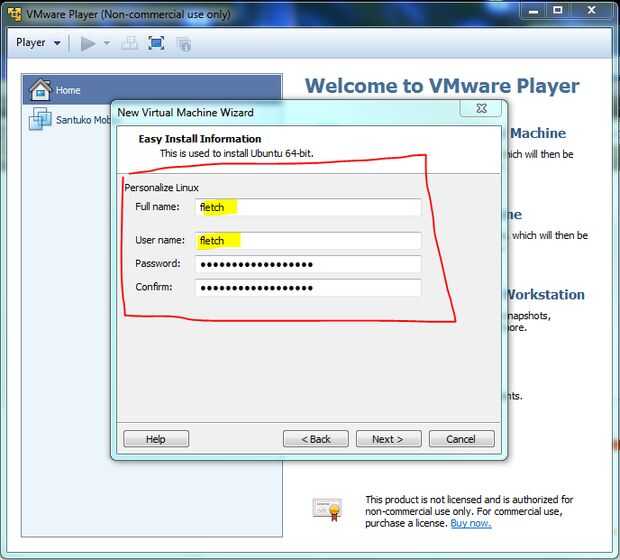
Task: Cancel the wizard
Action: click(461, 439)
